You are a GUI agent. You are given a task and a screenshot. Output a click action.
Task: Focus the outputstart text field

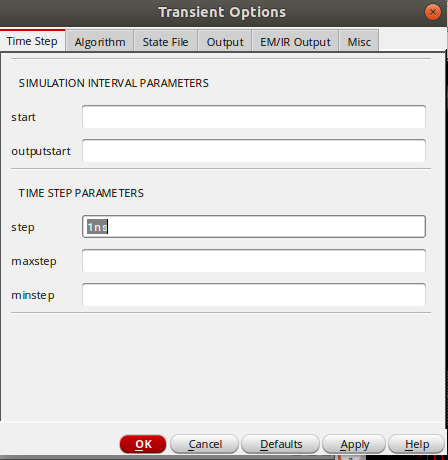(x=254, y=151)
